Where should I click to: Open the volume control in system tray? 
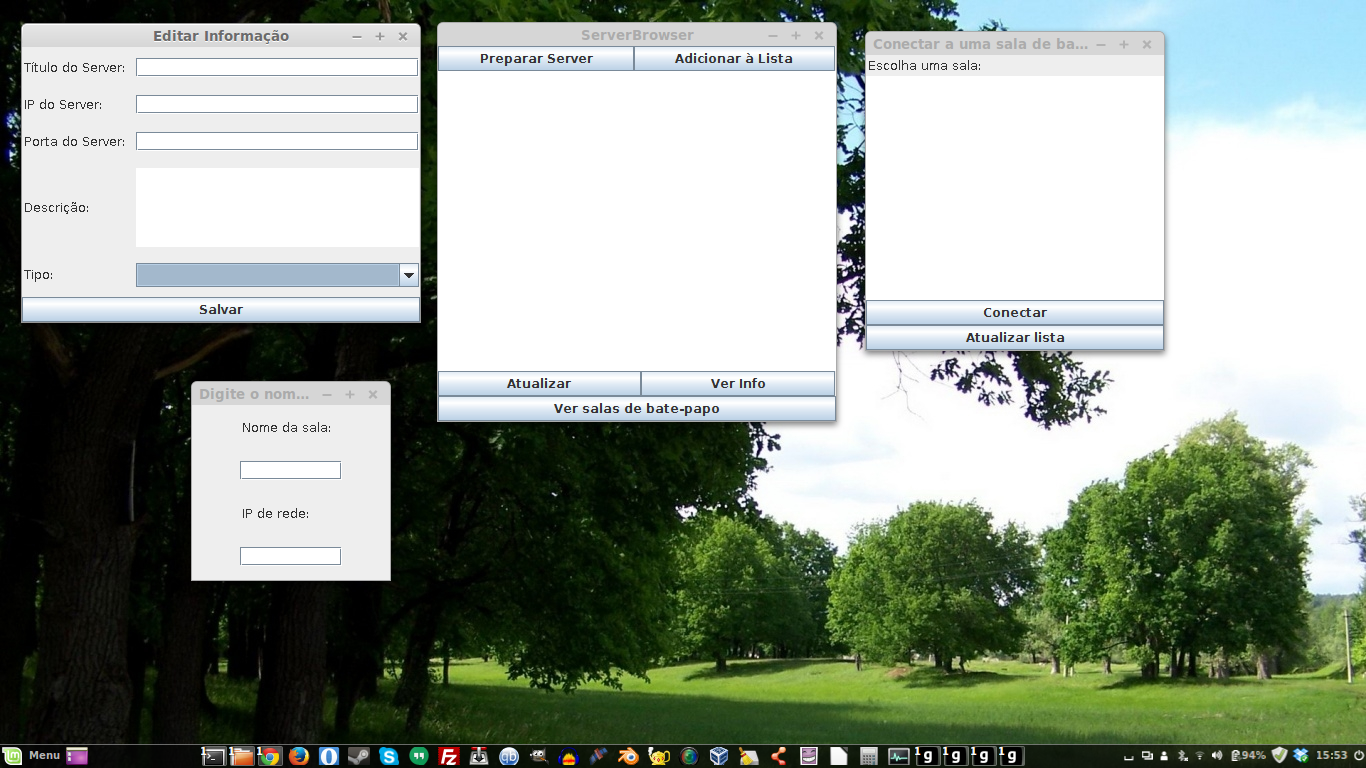point(1216,755)
